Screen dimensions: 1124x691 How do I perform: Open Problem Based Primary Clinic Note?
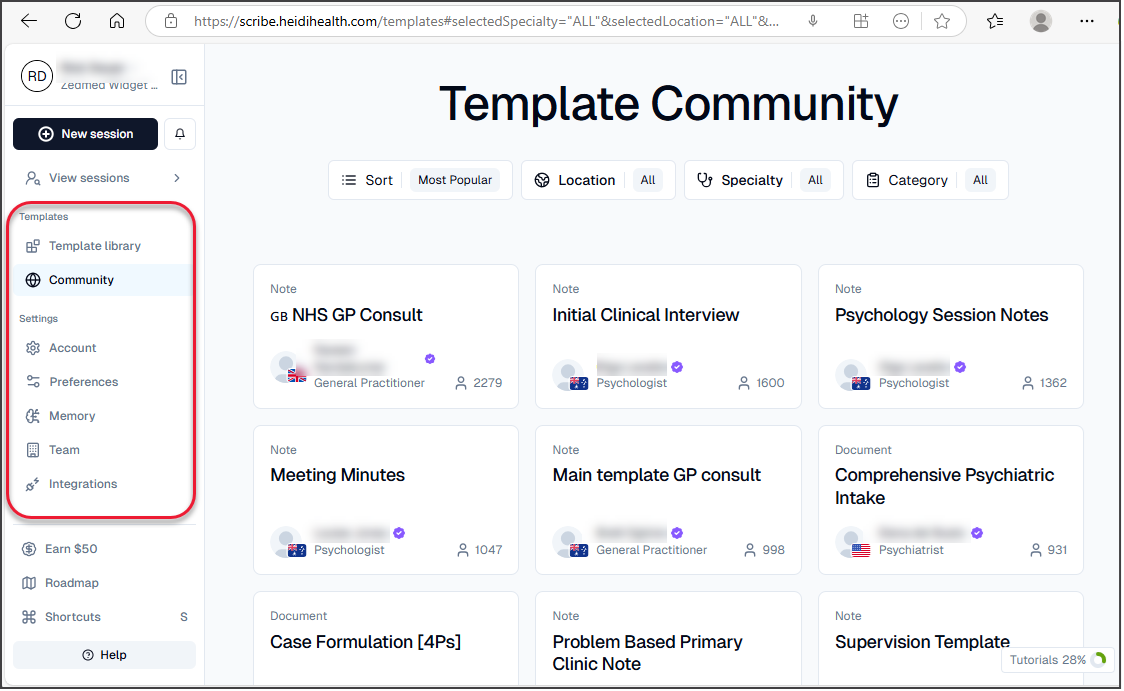(668, 639)
